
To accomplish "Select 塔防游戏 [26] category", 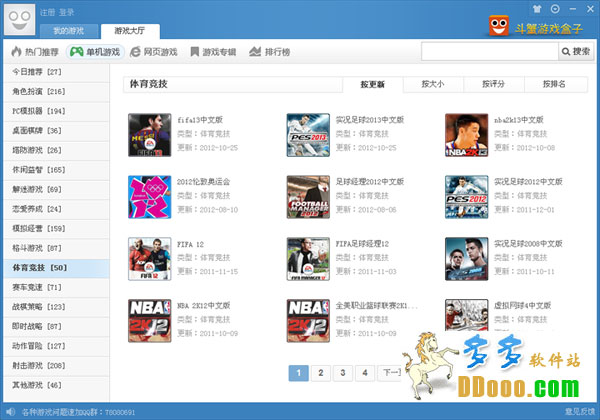I will click(x=56, y=150).
